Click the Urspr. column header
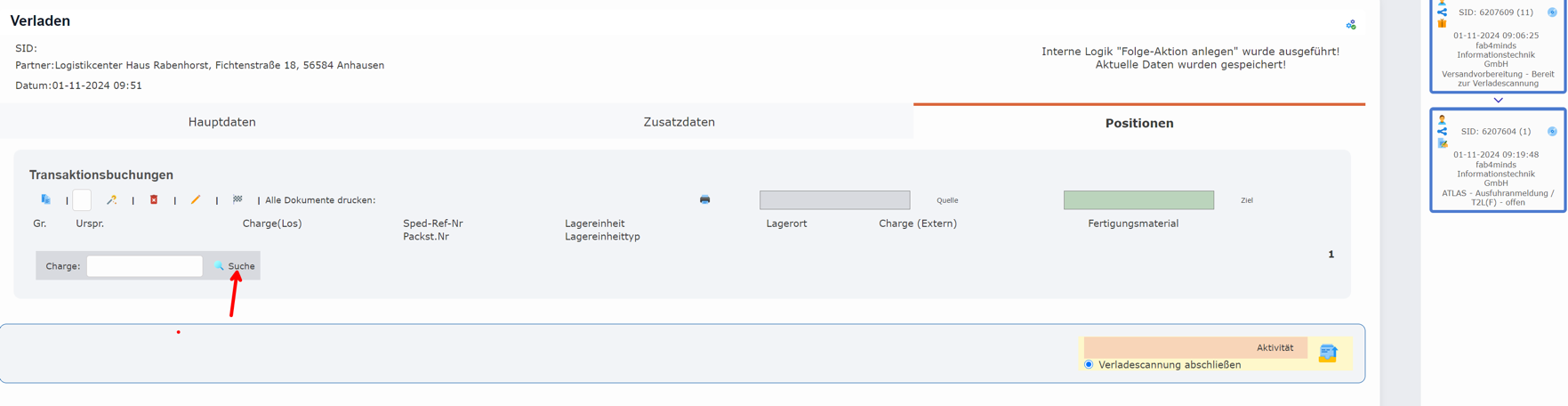1568x406 pixels. (90, 223)
